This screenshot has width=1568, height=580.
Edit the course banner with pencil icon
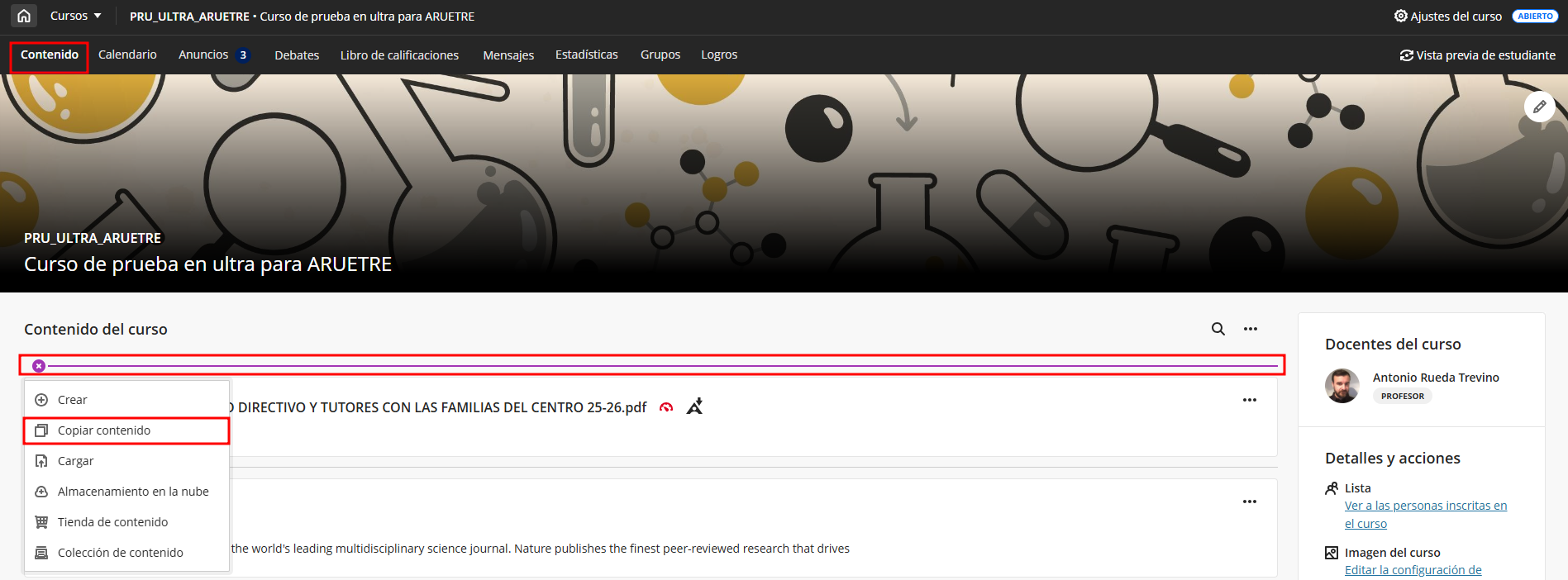coord(1539,107)
